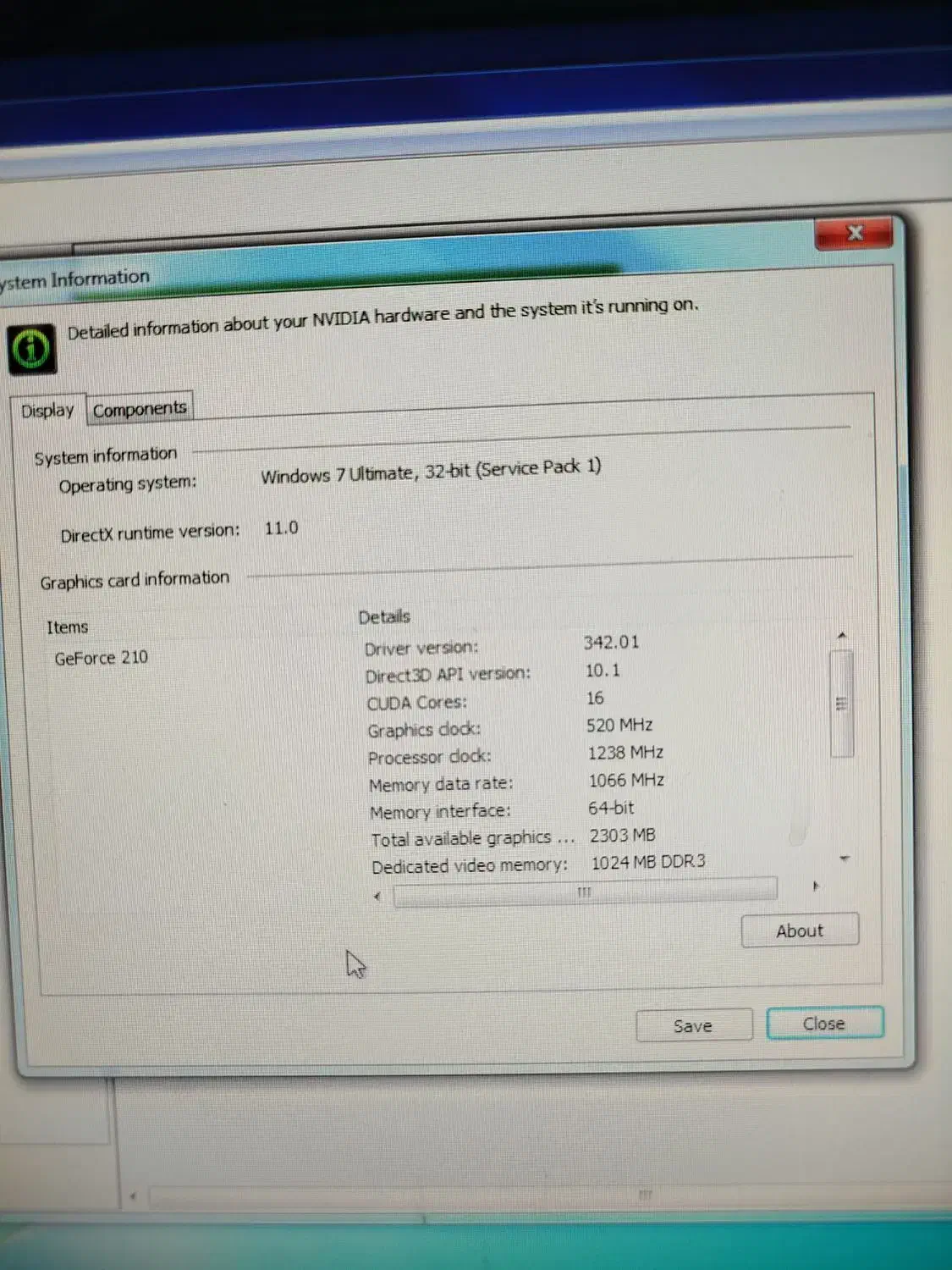The width and height of the screenshot is (952, 1270).
Task: Click the Driver version label
Action: tap(421, 649)
